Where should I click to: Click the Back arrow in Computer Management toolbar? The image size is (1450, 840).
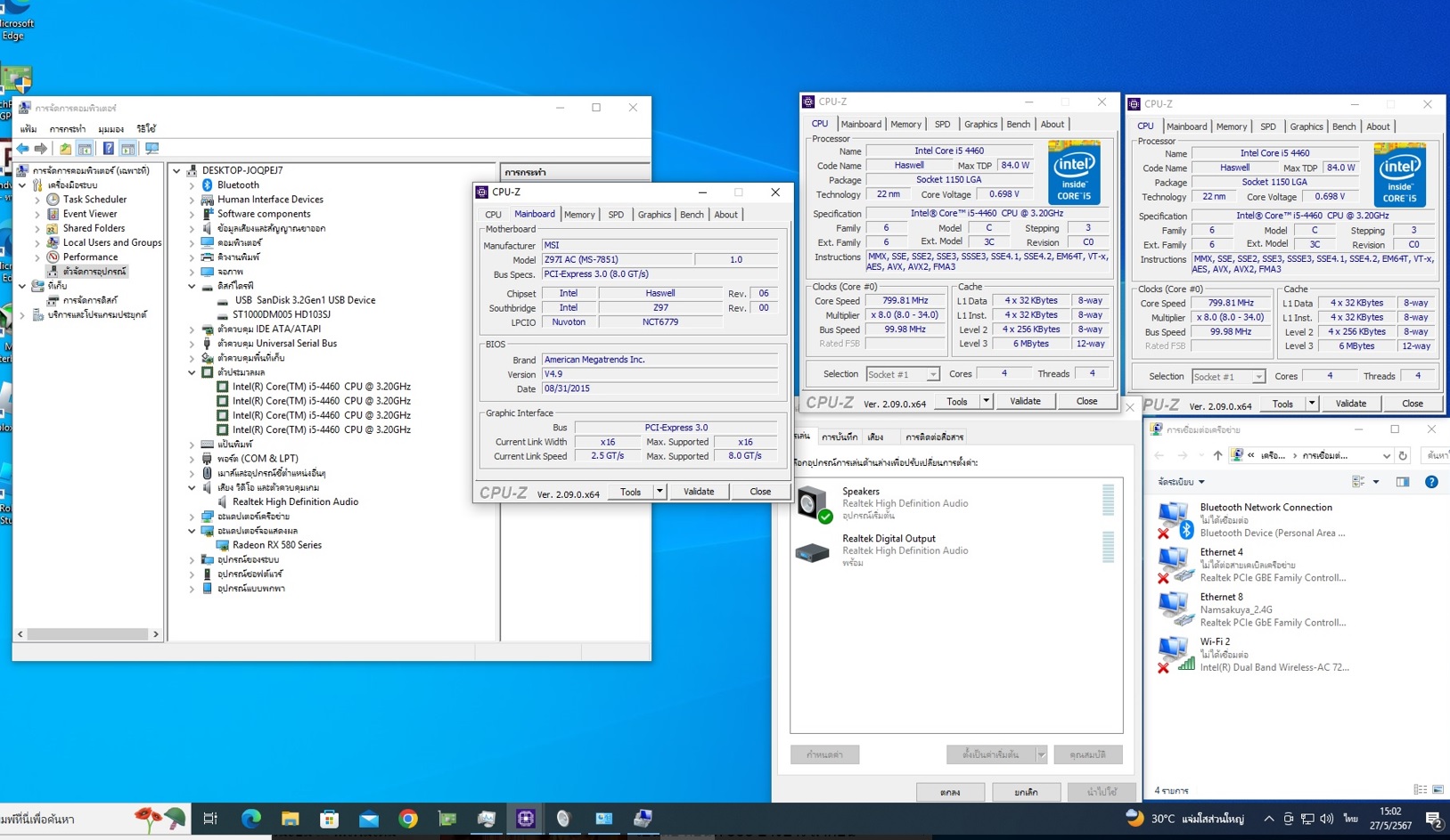22,149
